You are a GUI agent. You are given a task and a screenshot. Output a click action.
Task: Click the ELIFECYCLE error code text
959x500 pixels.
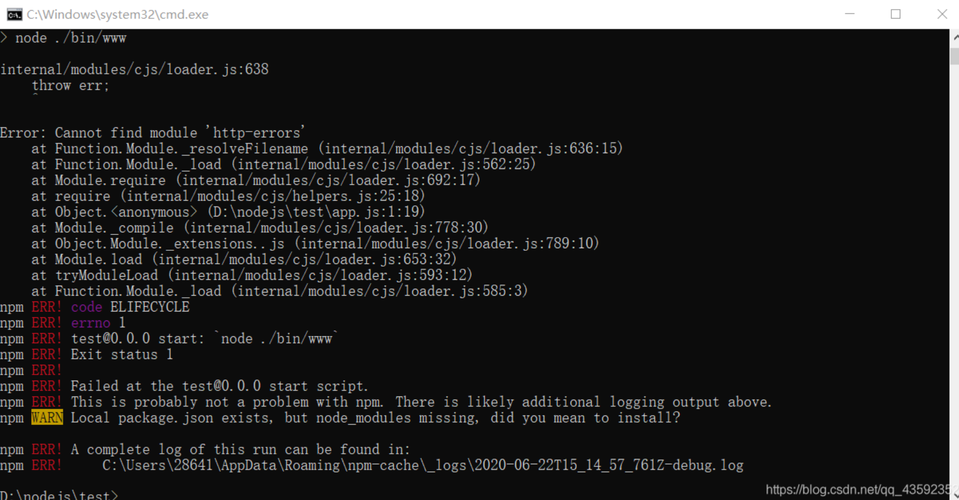[x=150, y=307]
